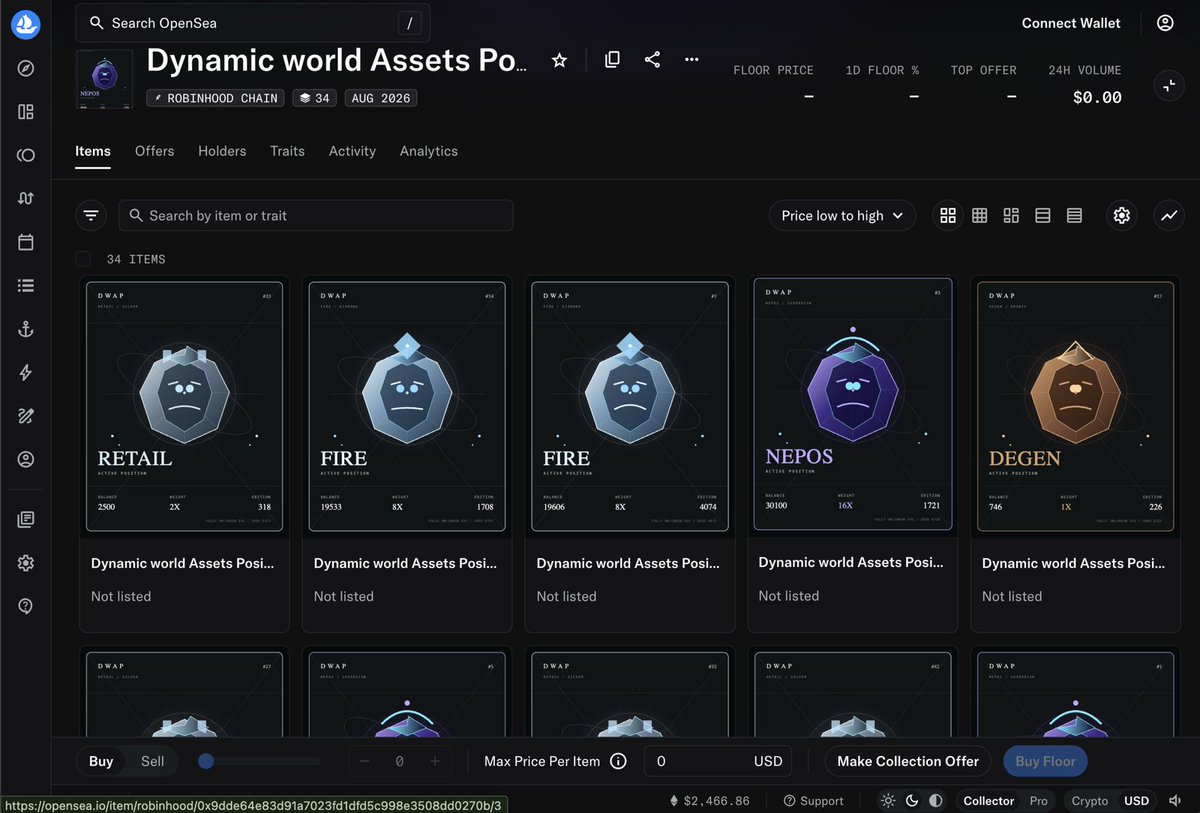Open the Analytics tab

click(x=429, y=151)
